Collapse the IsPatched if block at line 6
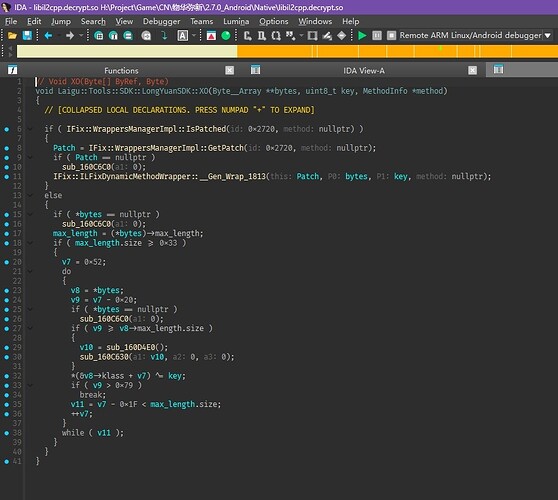The width and height of the screenshot is (558, 500). 30,129
